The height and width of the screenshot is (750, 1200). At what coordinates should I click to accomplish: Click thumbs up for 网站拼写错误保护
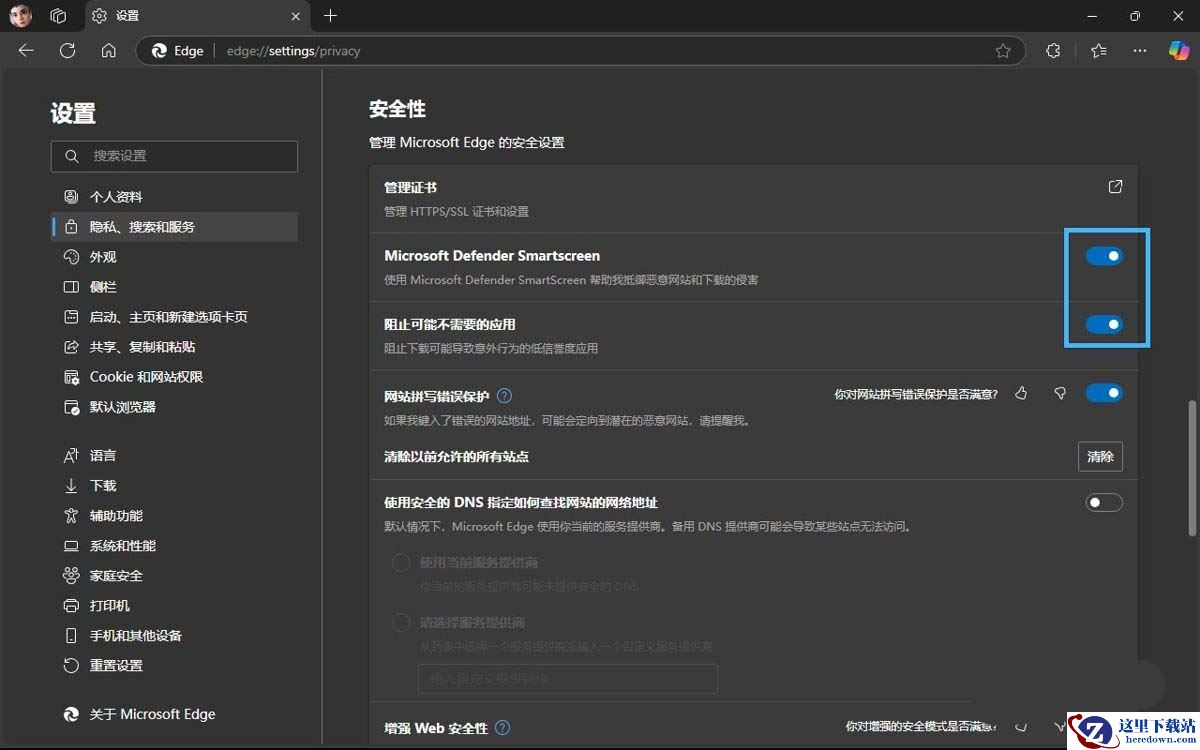click(x=1021, y=394)
